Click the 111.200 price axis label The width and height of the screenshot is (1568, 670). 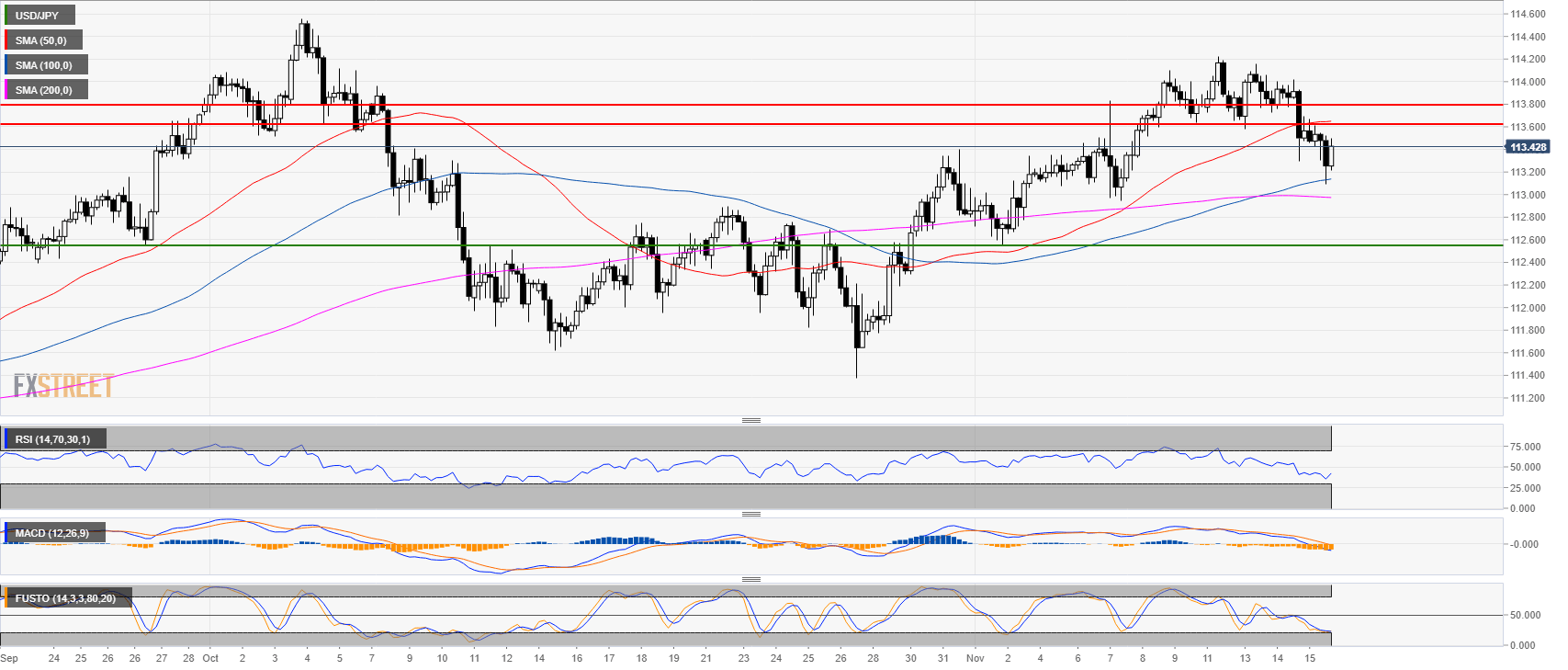[1528, 398]
